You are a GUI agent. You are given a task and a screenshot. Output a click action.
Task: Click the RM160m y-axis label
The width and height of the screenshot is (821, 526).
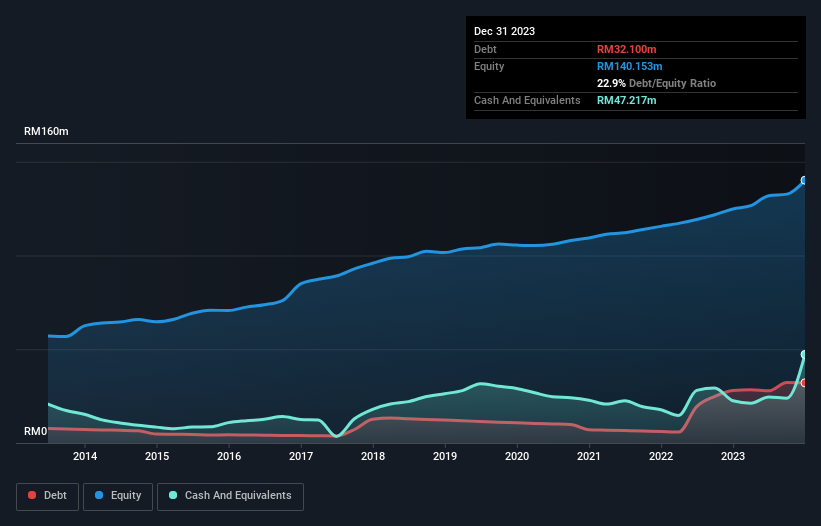pyautogui.click(x=46, y=131)
